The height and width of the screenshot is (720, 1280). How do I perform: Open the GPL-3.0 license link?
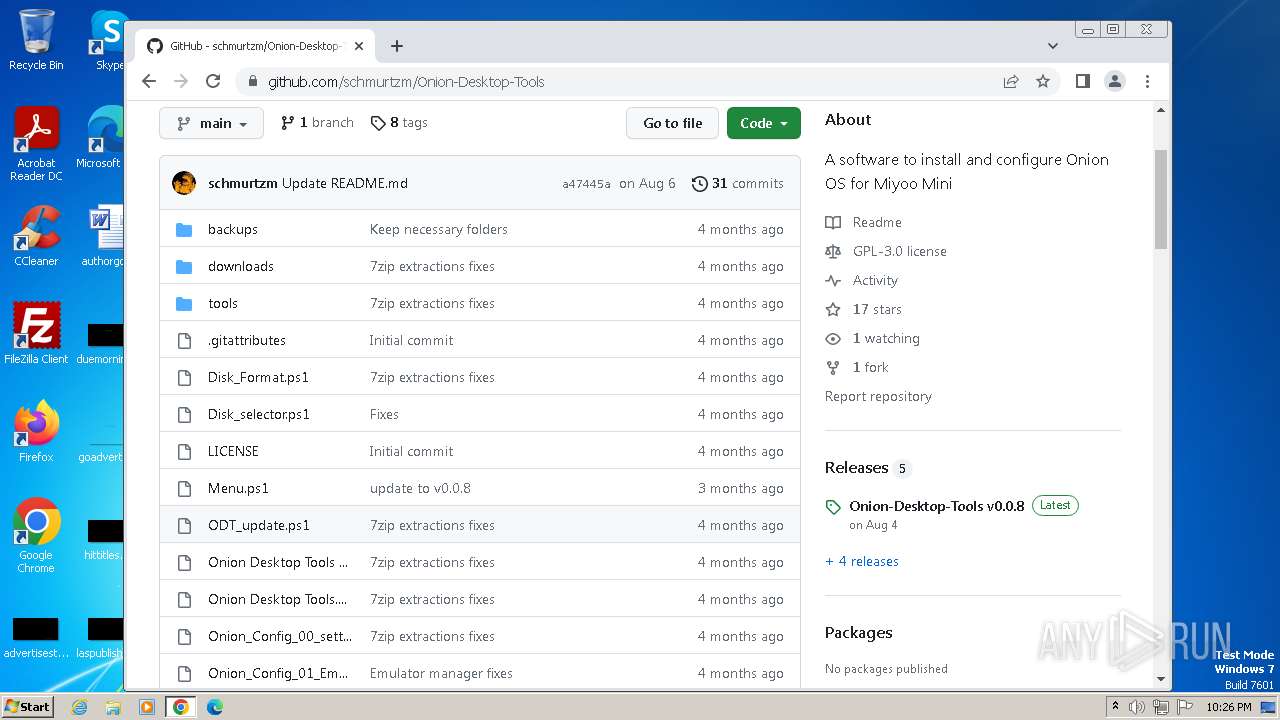[886, 251]
